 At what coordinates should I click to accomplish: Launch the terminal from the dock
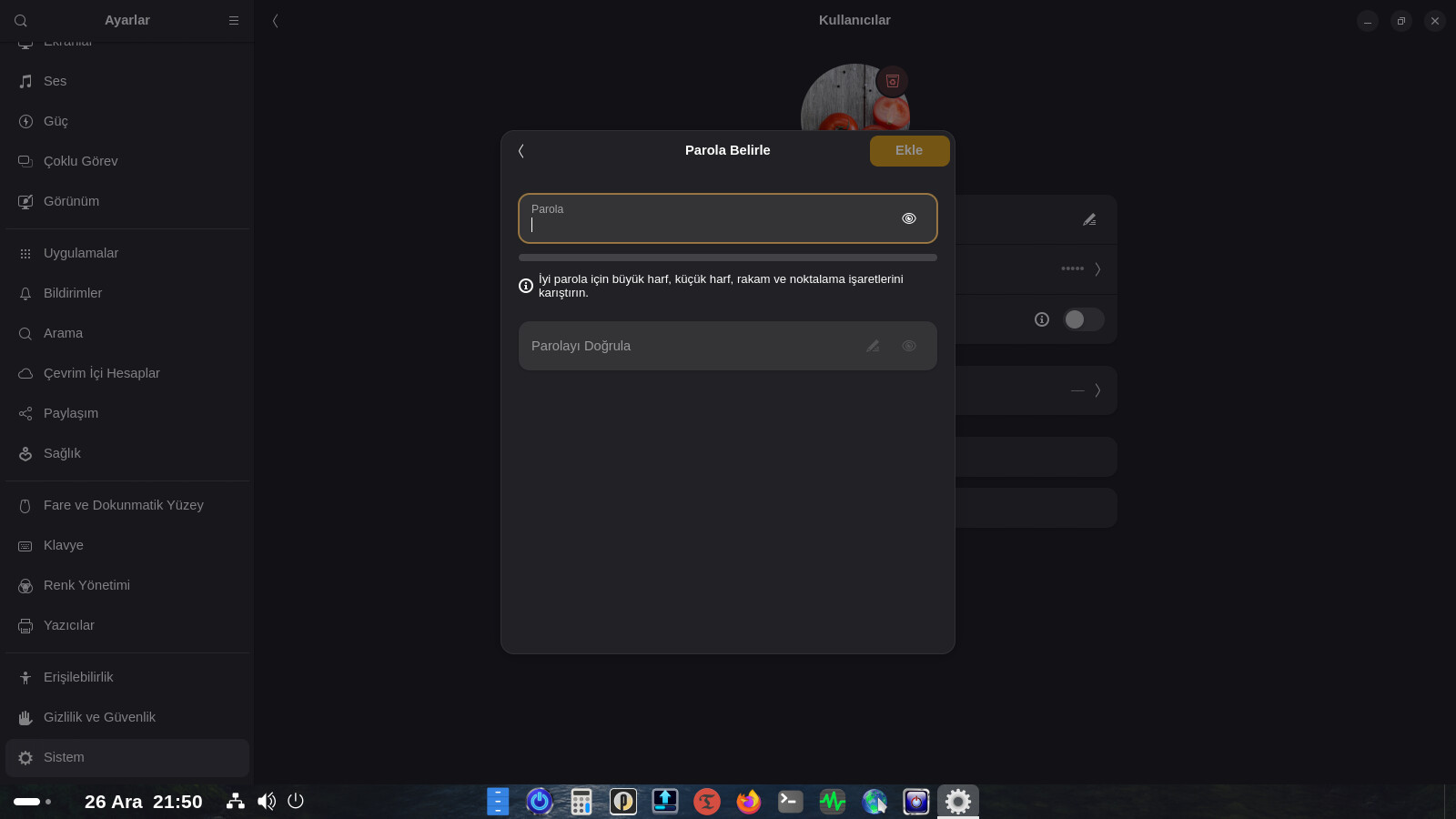coord(790,801)
